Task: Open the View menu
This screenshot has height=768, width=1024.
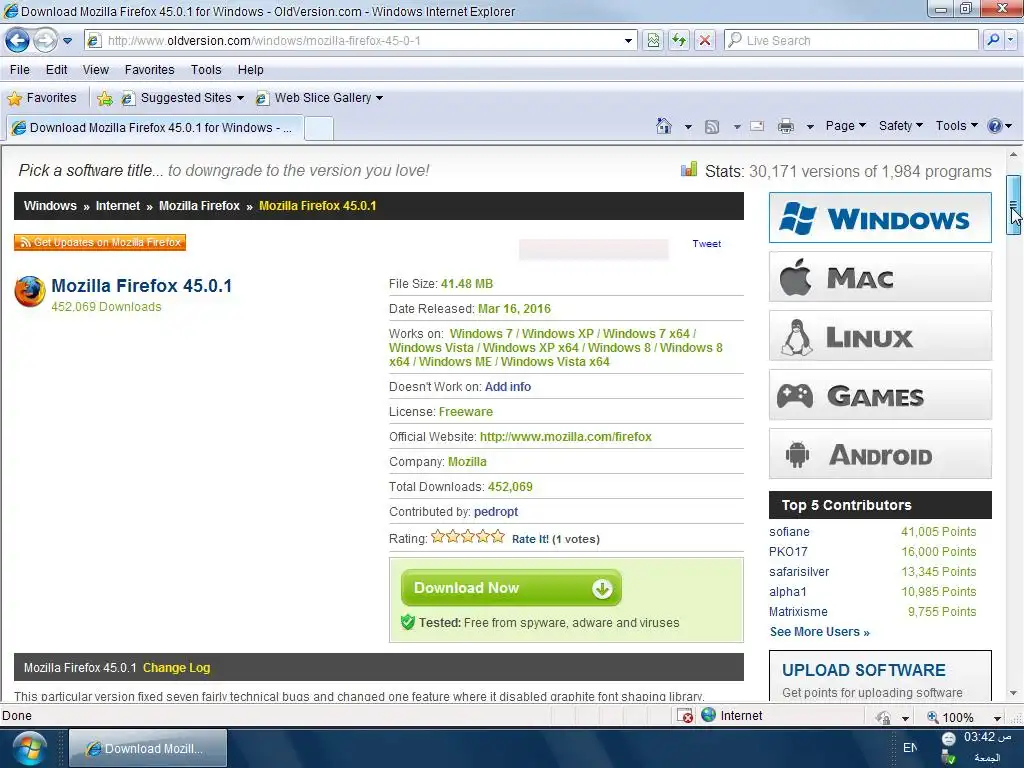Action: tap(95, 70)
